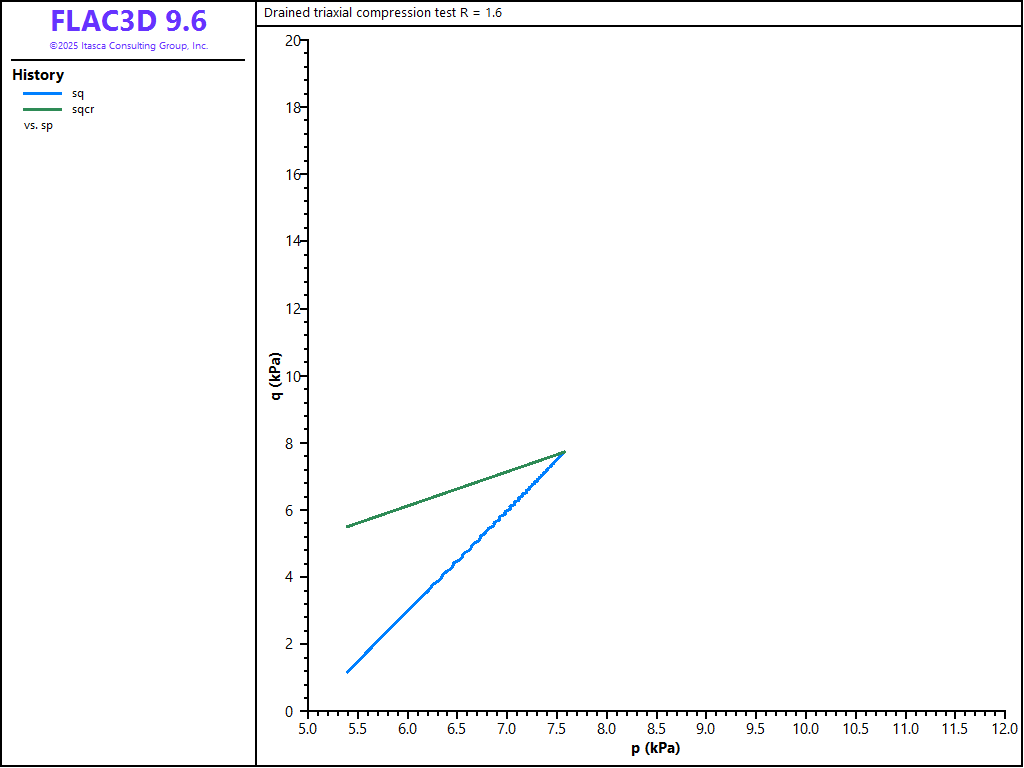Click the start of the blue sq curve
The height and width of the screenshot is (768, 1024).
(x=347, y=672)
